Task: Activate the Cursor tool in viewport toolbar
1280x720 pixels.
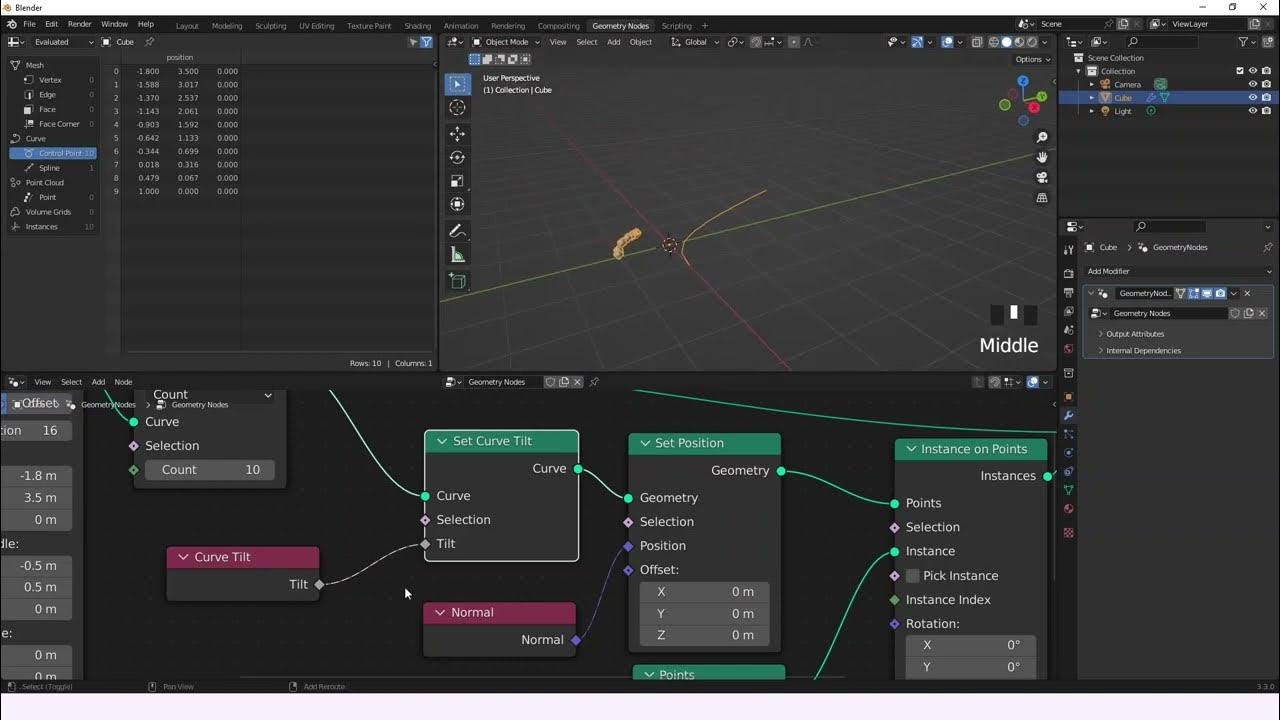Action: tap(457, 108)
